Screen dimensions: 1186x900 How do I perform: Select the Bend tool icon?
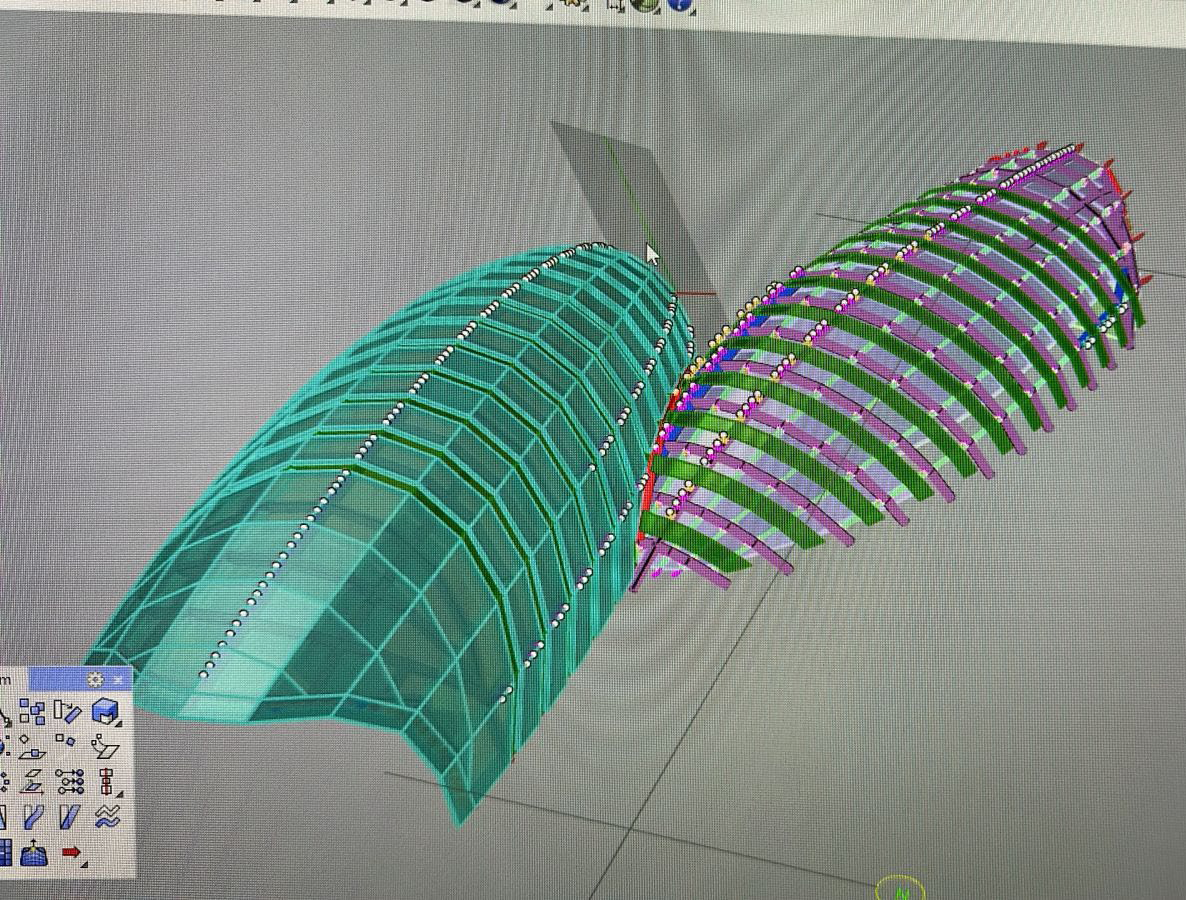click(33, 818)
